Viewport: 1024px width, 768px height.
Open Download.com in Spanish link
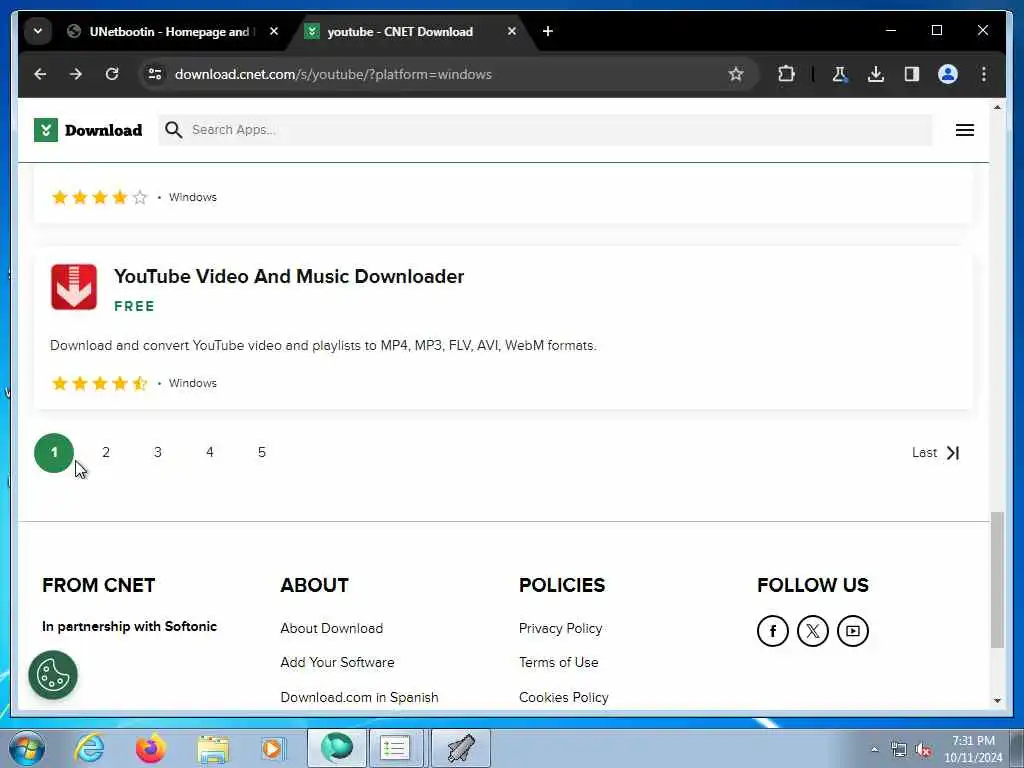tap(359, 697)
